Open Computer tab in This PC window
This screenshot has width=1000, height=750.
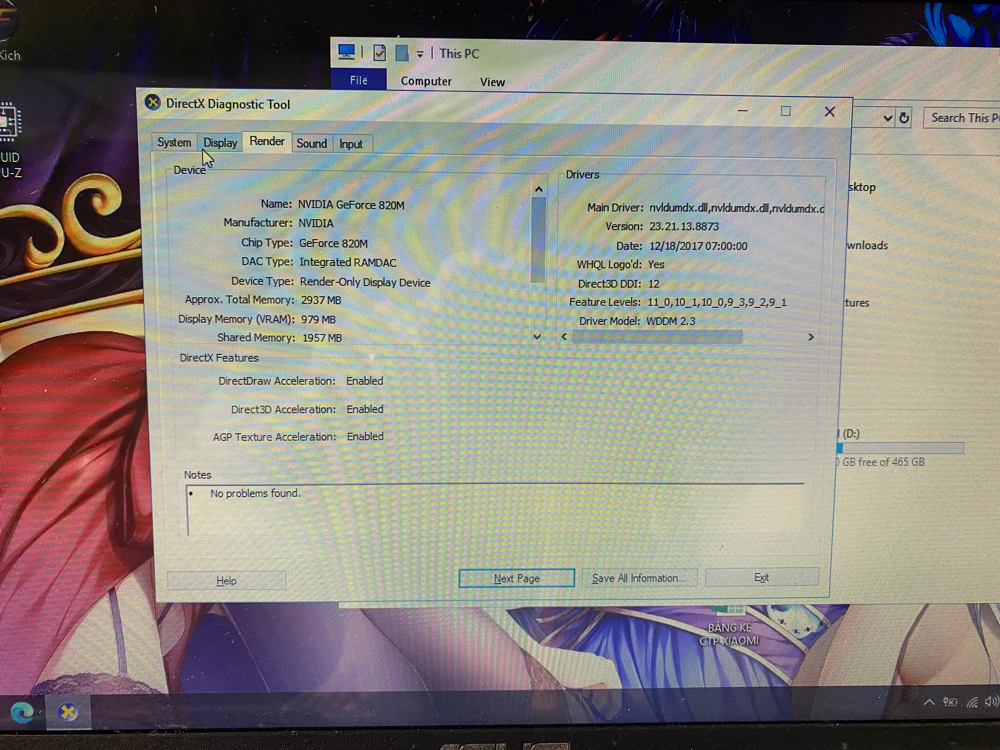coord(426,81)
